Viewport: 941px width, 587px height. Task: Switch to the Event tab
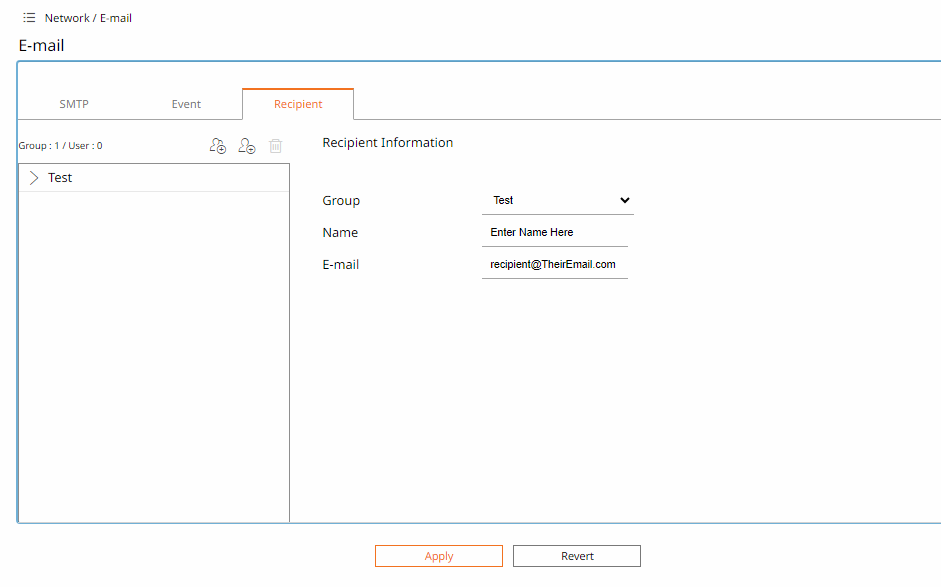pos(186,103)
